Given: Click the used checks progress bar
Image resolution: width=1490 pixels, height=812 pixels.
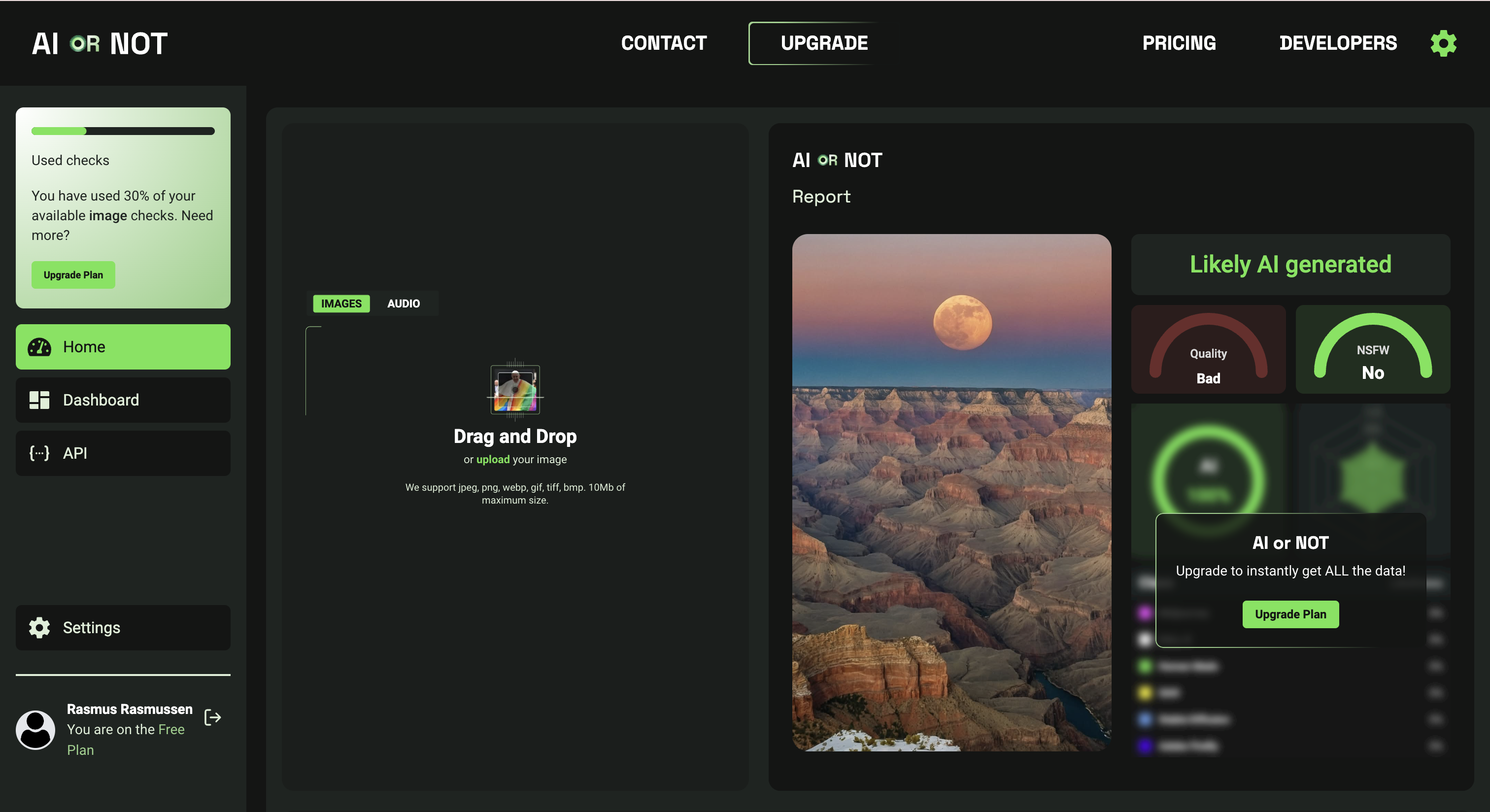Looking at the screenshot, I should [x=123, y=131].
